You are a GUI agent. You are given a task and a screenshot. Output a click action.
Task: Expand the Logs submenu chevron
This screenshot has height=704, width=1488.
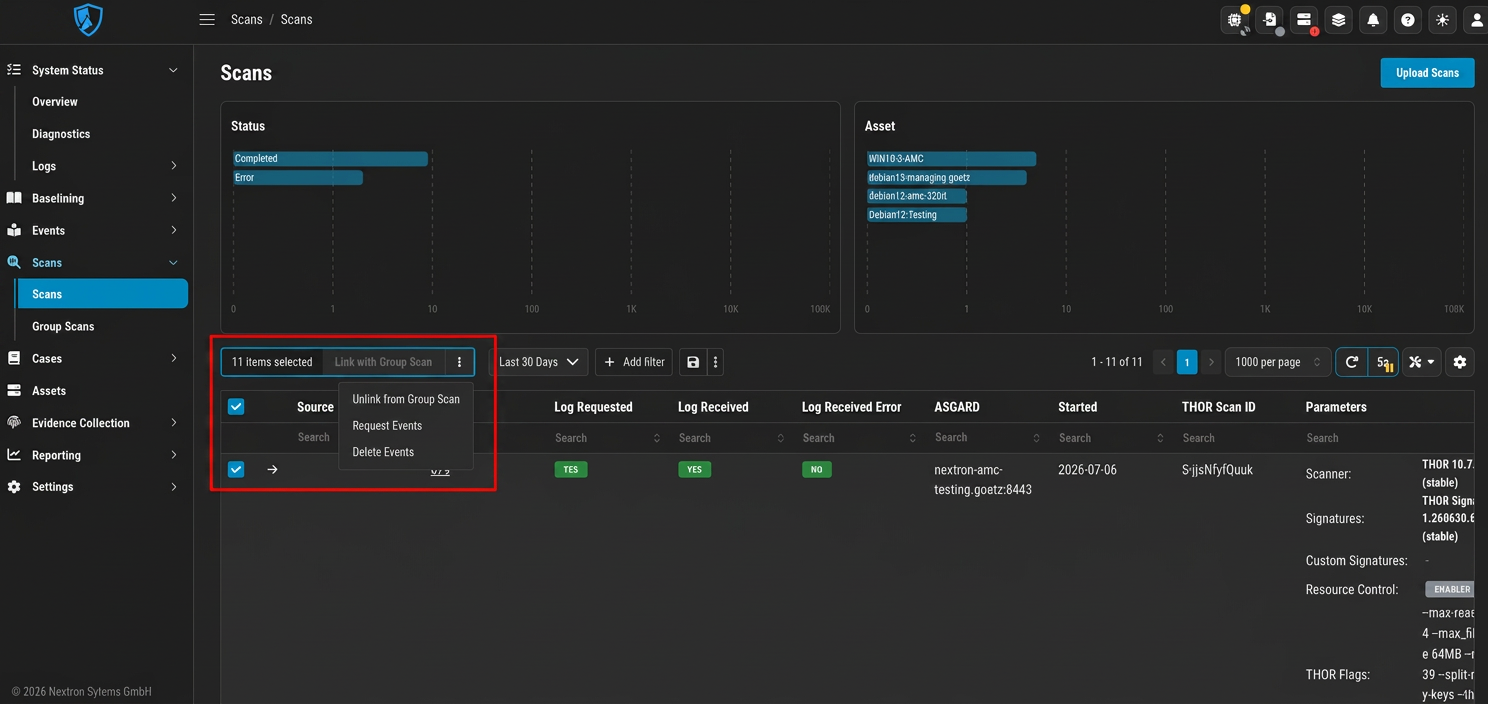(x=173, y=166)
